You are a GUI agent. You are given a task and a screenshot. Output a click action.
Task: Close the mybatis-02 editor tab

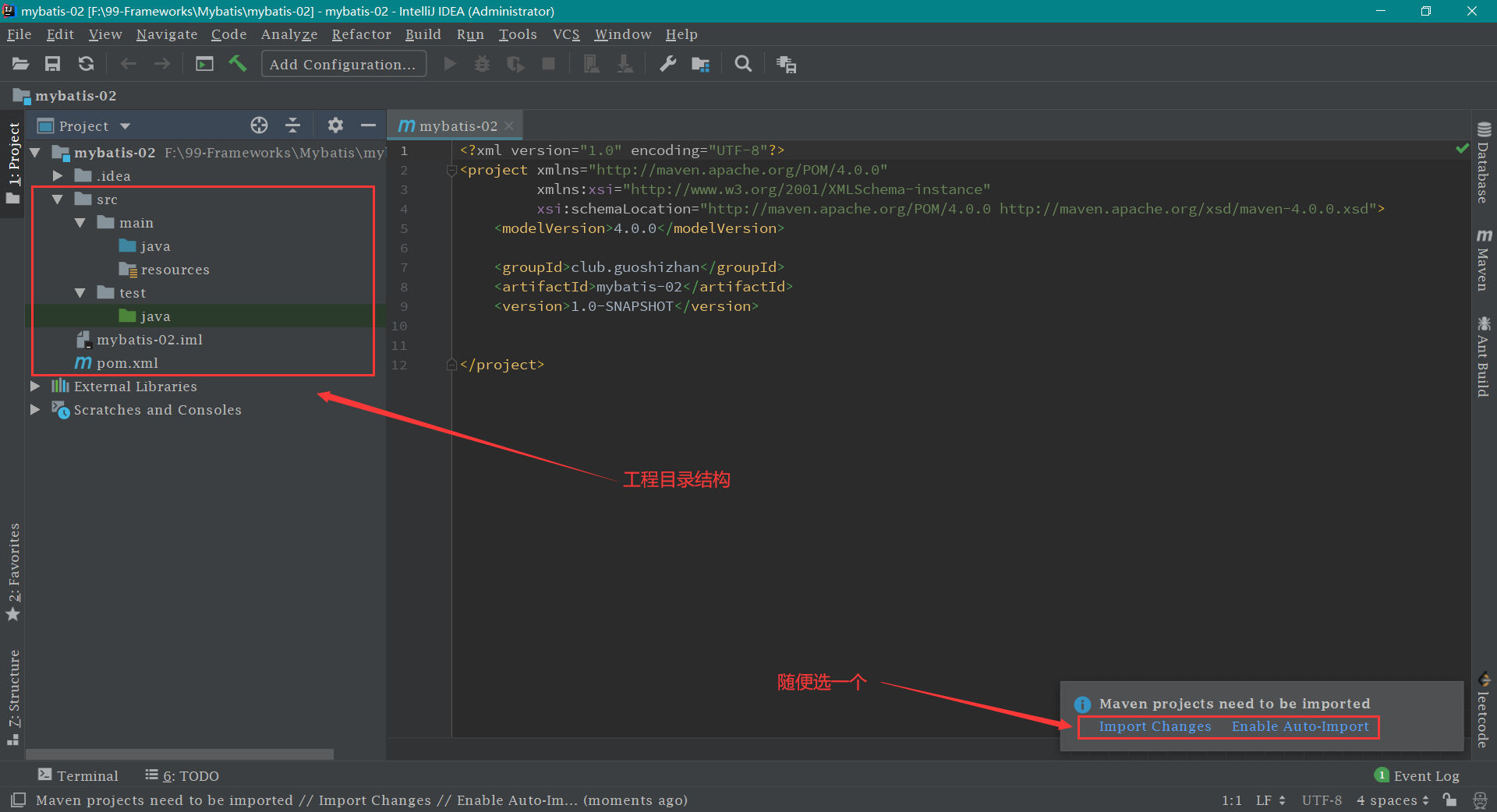point(509,125)
